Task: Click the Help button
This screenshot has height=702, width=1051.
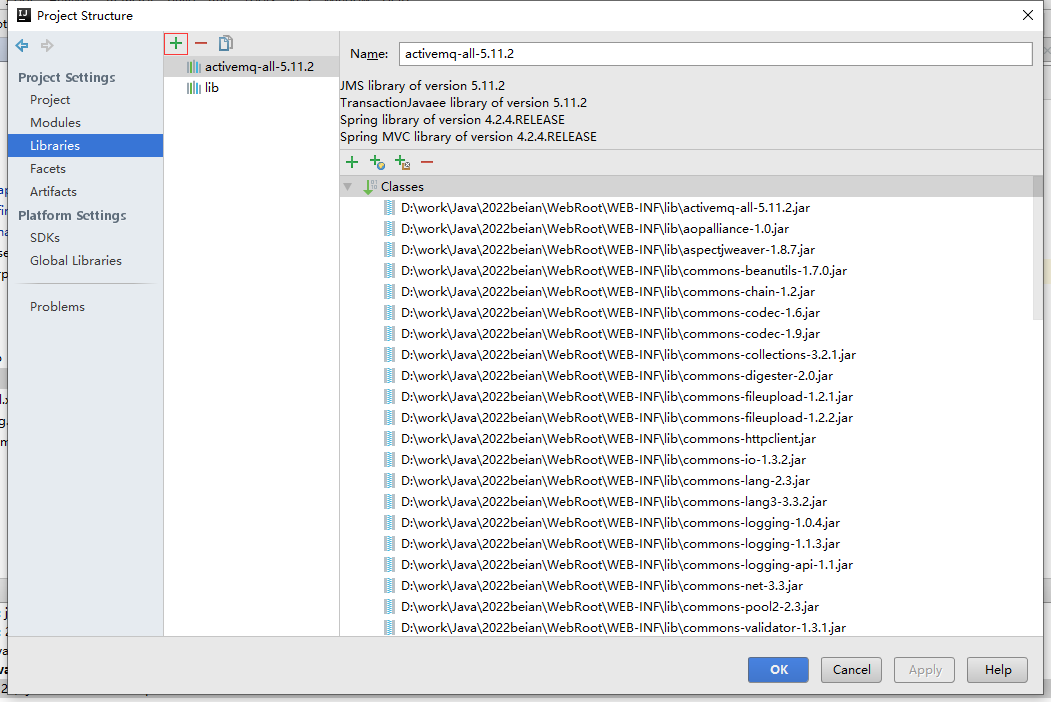Action: (997, 670)
